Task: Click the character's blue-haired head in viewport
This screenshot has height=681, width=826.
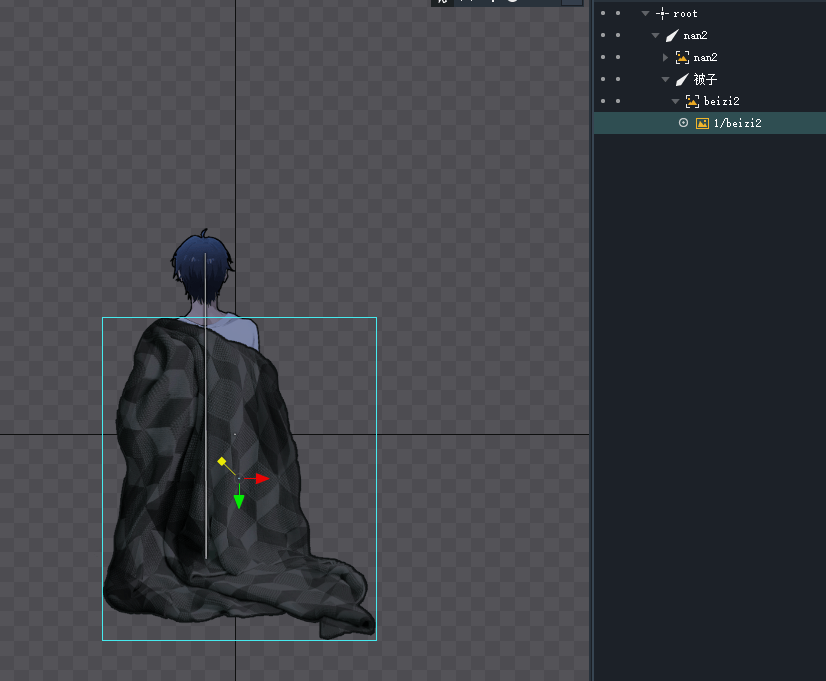Action: (x=203, y=264)
